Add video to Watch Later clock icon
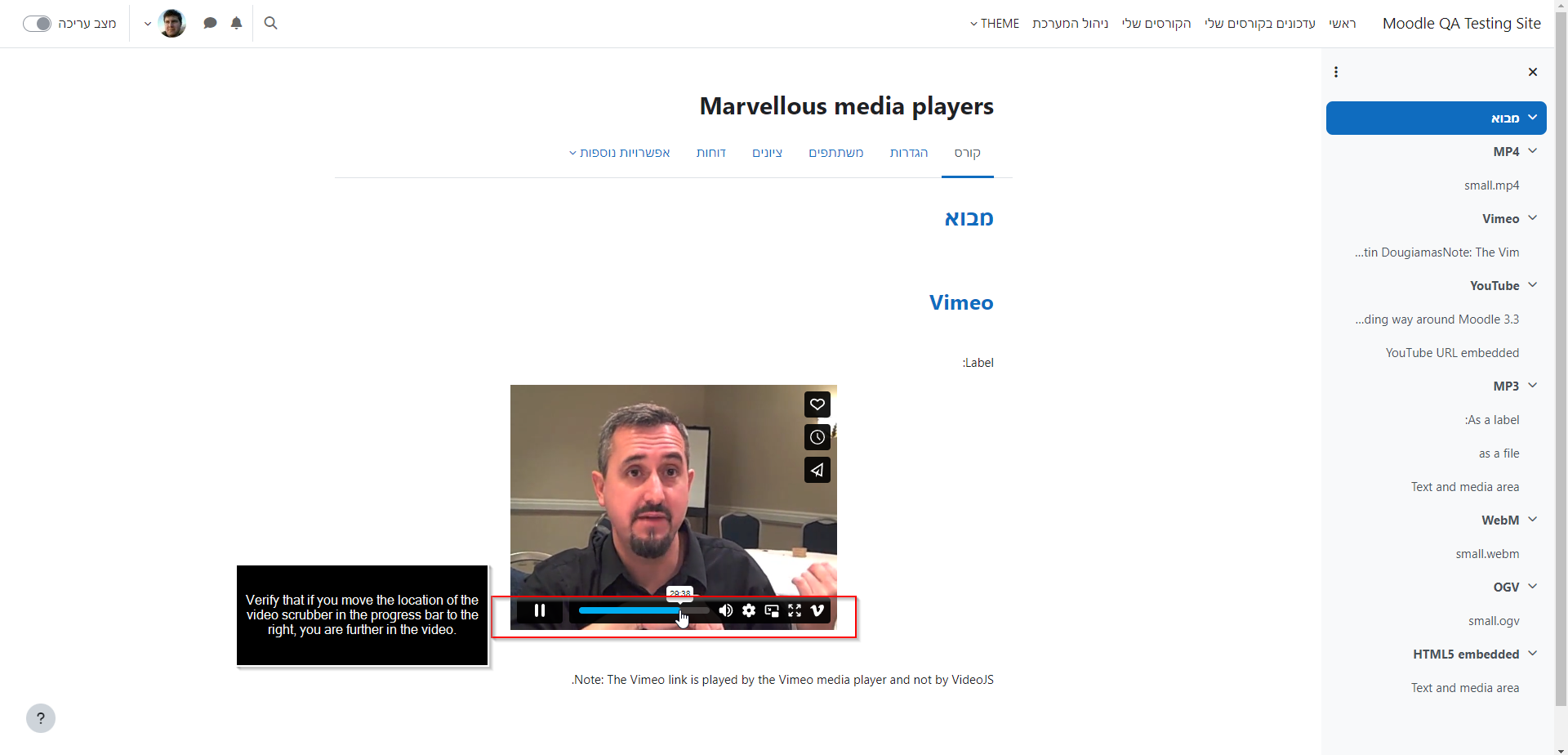1568x755 pixels. click(817, 437)
